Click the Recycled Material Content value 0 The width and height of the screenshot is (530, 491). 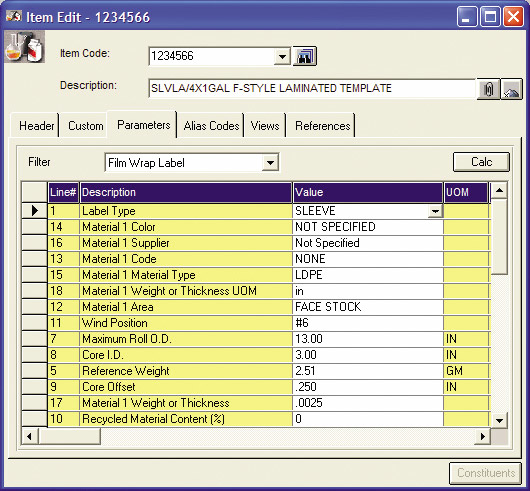point(368,419)
